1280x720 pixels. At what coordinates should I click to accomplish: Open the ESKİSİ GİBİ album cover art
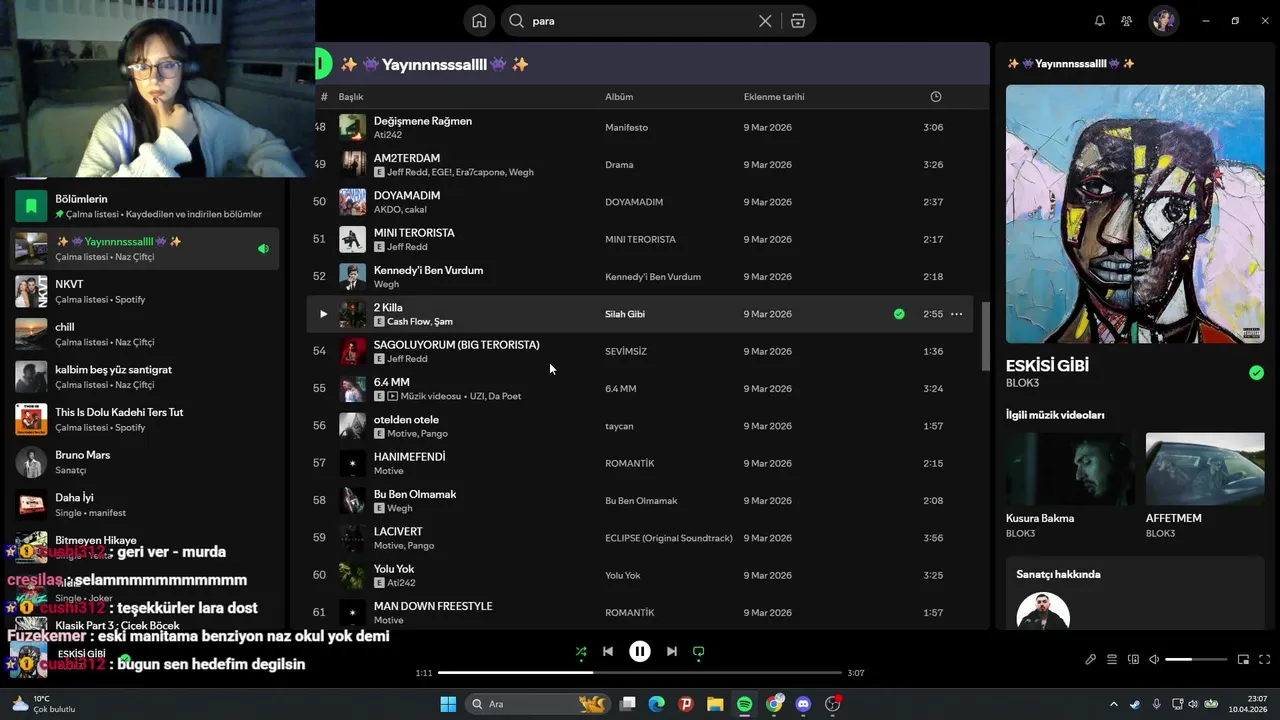tap(1135, 214)
